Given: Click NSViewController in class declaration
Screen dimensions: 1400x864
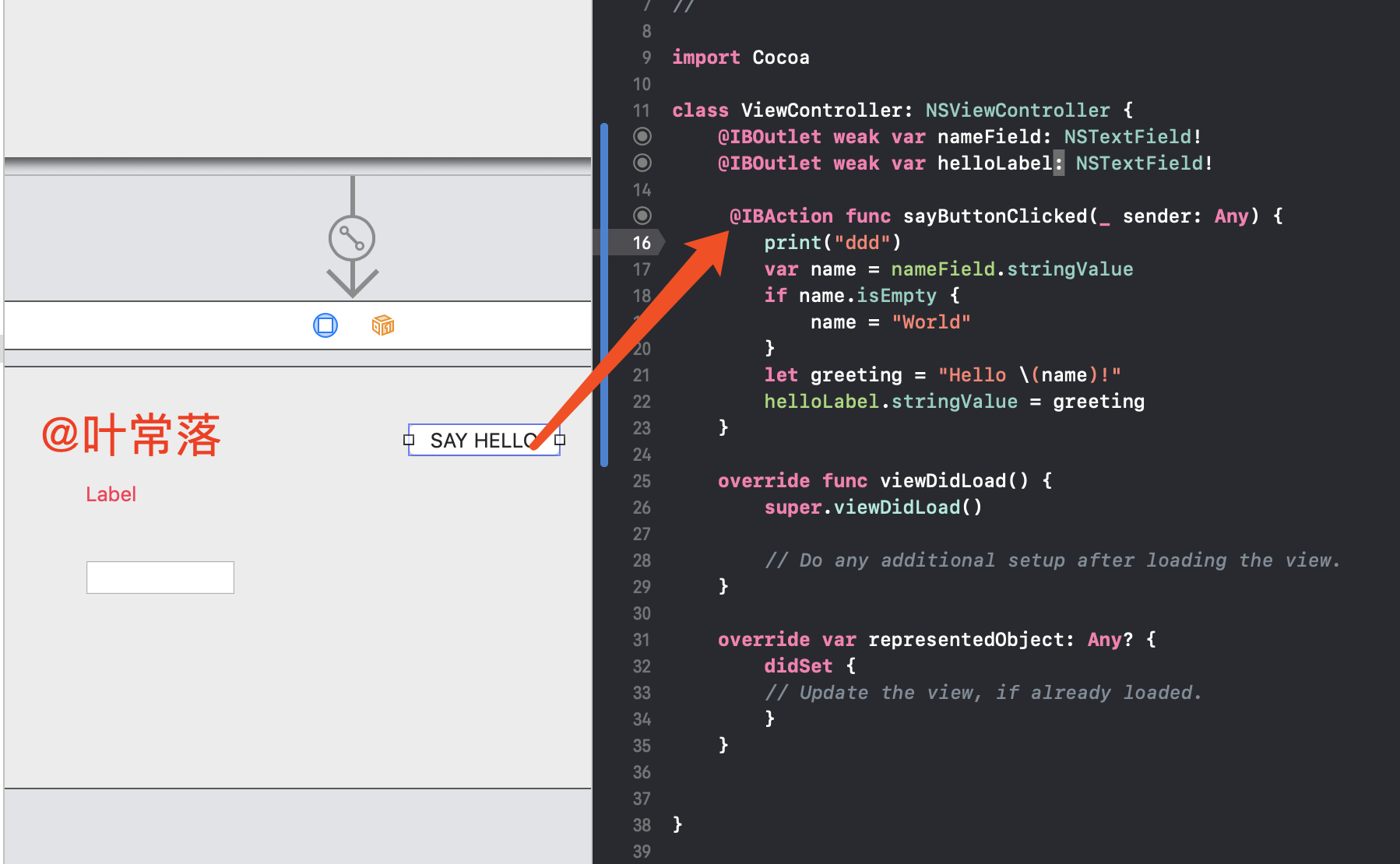Looking at the screenshot, I should pos(1018,111).
